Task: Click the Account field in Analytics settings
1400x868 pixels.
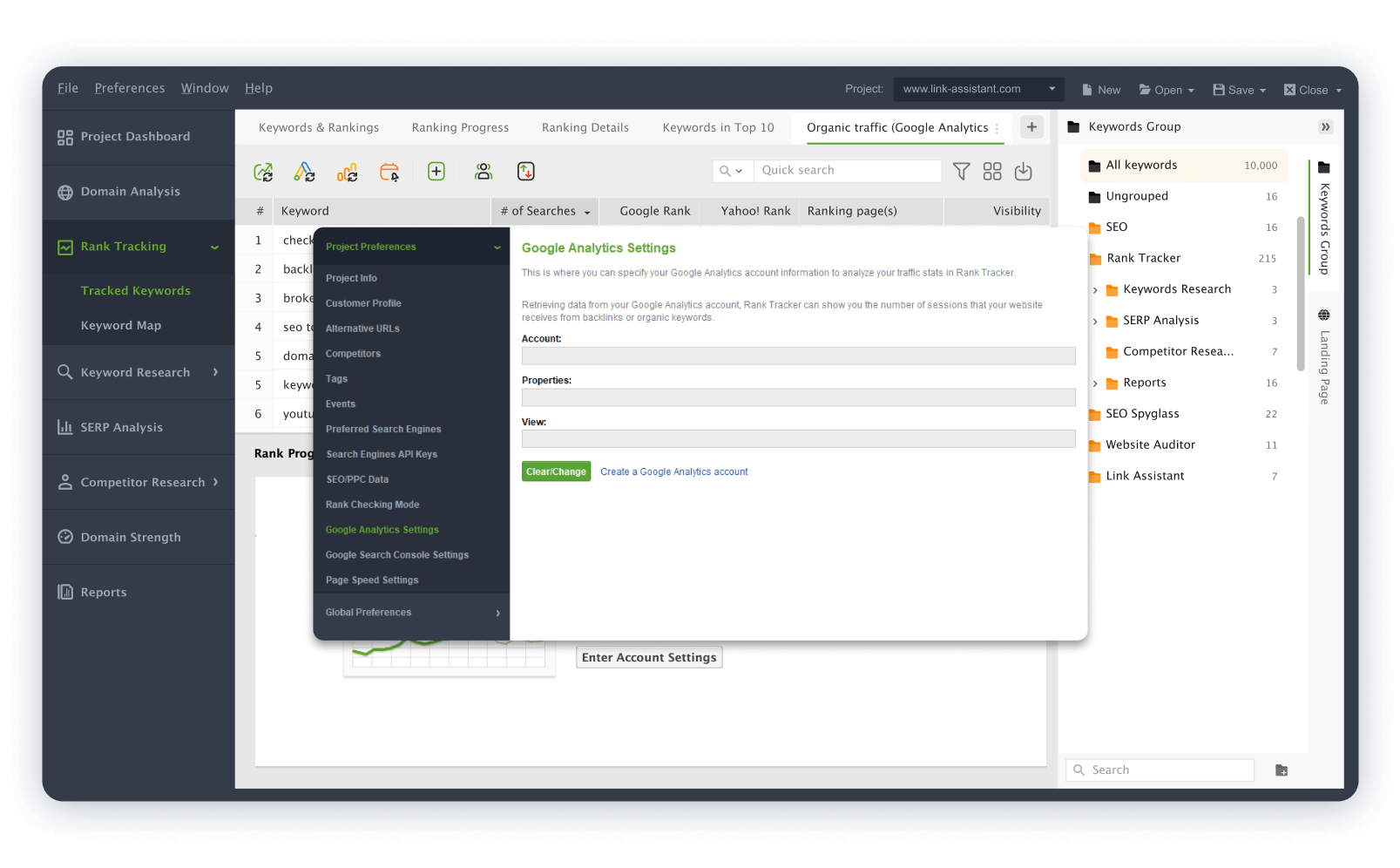Action: 799,356
